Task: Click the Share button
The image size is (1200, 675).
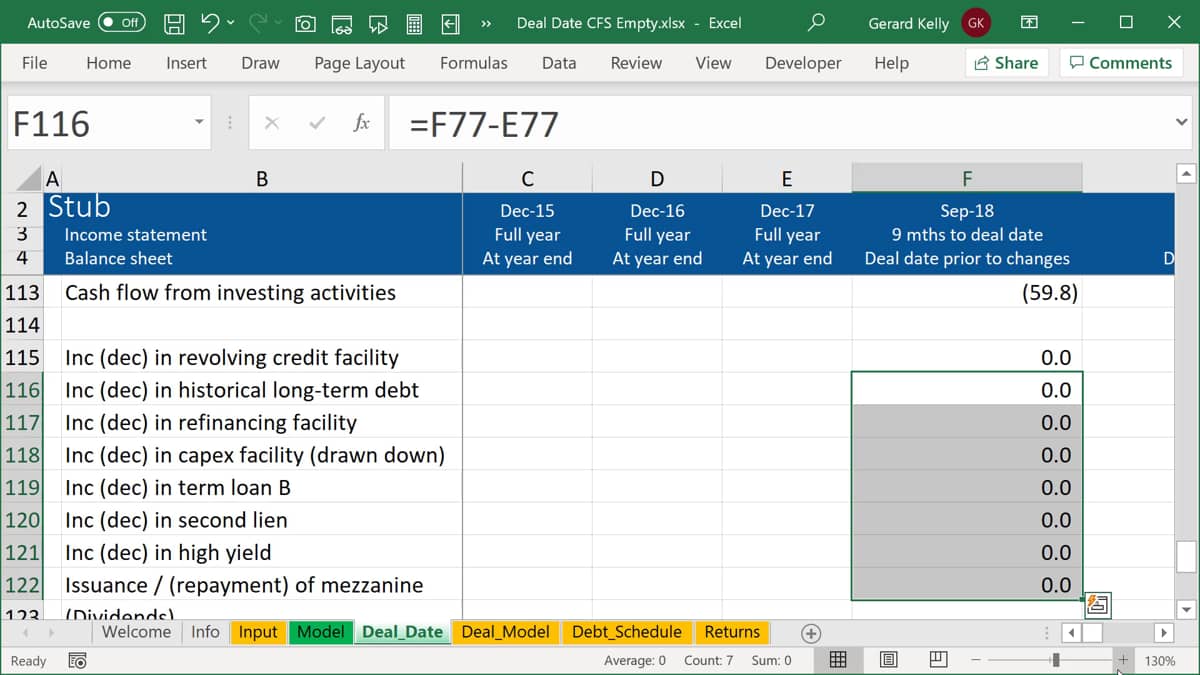Action: point(1006,63)
